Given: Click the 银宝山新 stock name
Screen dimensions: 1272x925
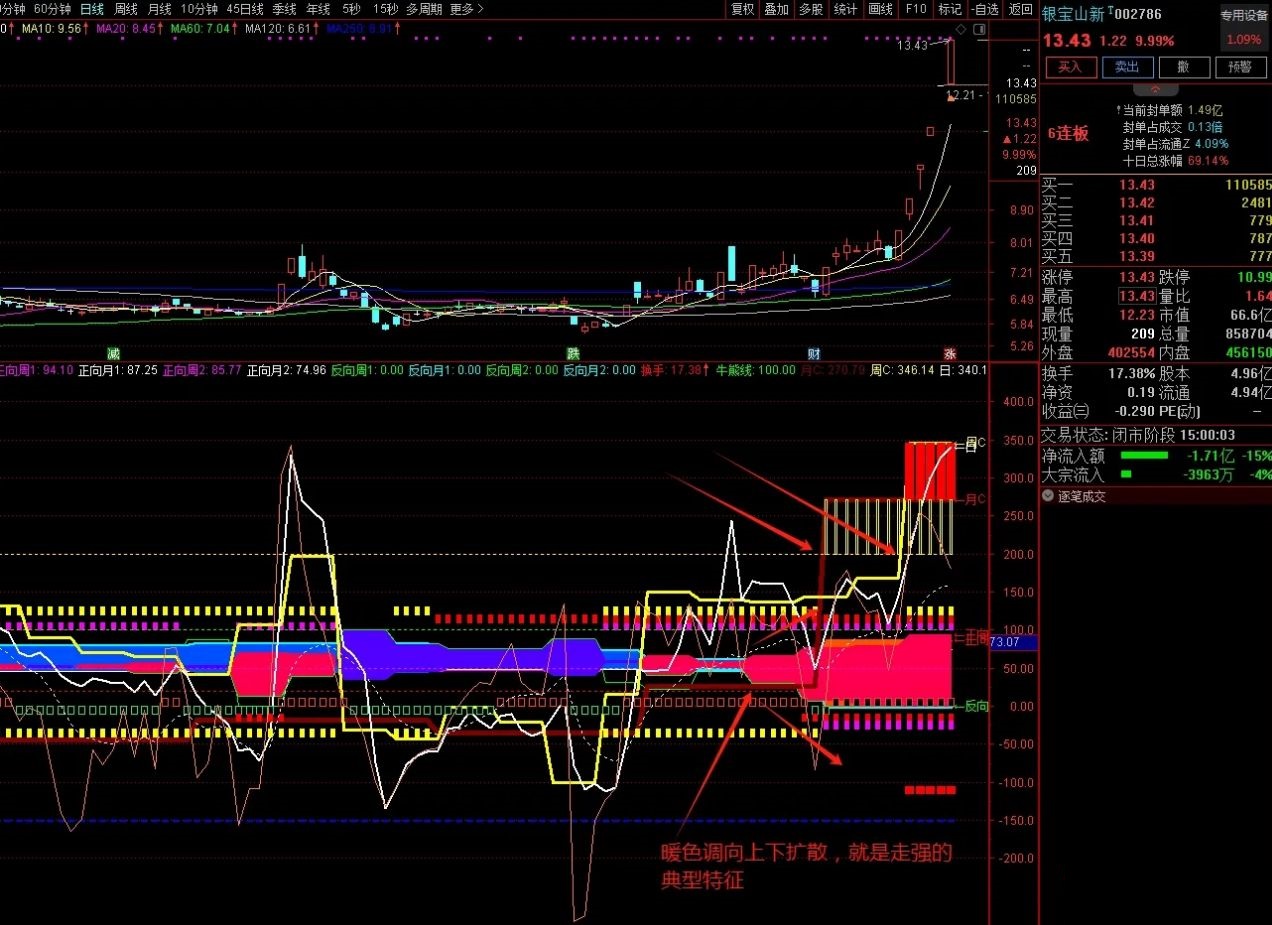Looking at the screenshot, I should pyautogui.click(x=1075, y=14).
